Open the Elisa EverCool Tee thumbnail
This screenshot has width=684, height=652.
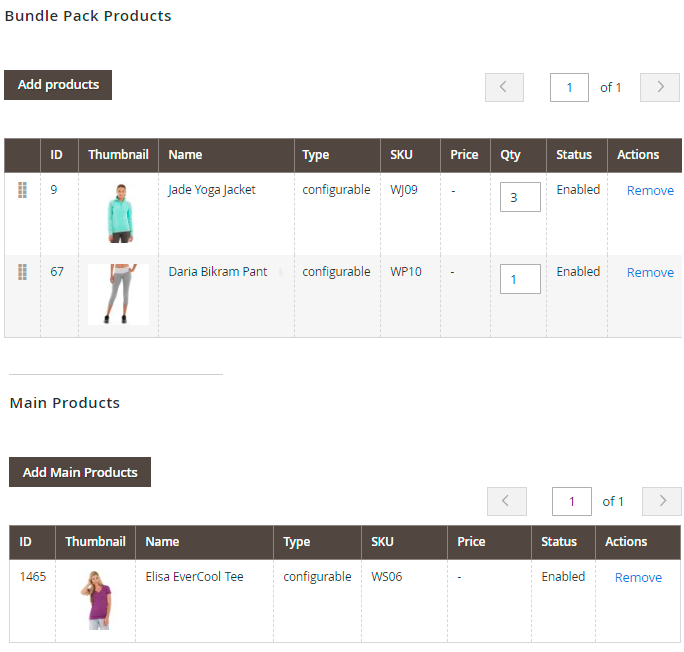pyautogui.click(x=97, y=600)
